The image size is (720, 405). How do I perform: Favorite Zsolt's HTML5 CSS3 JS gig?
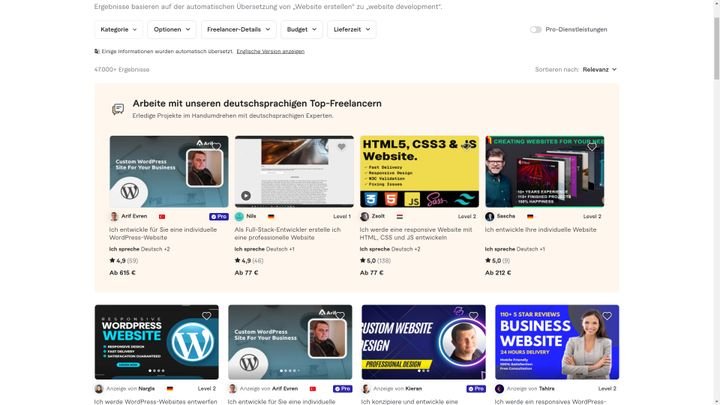[467, 147]
